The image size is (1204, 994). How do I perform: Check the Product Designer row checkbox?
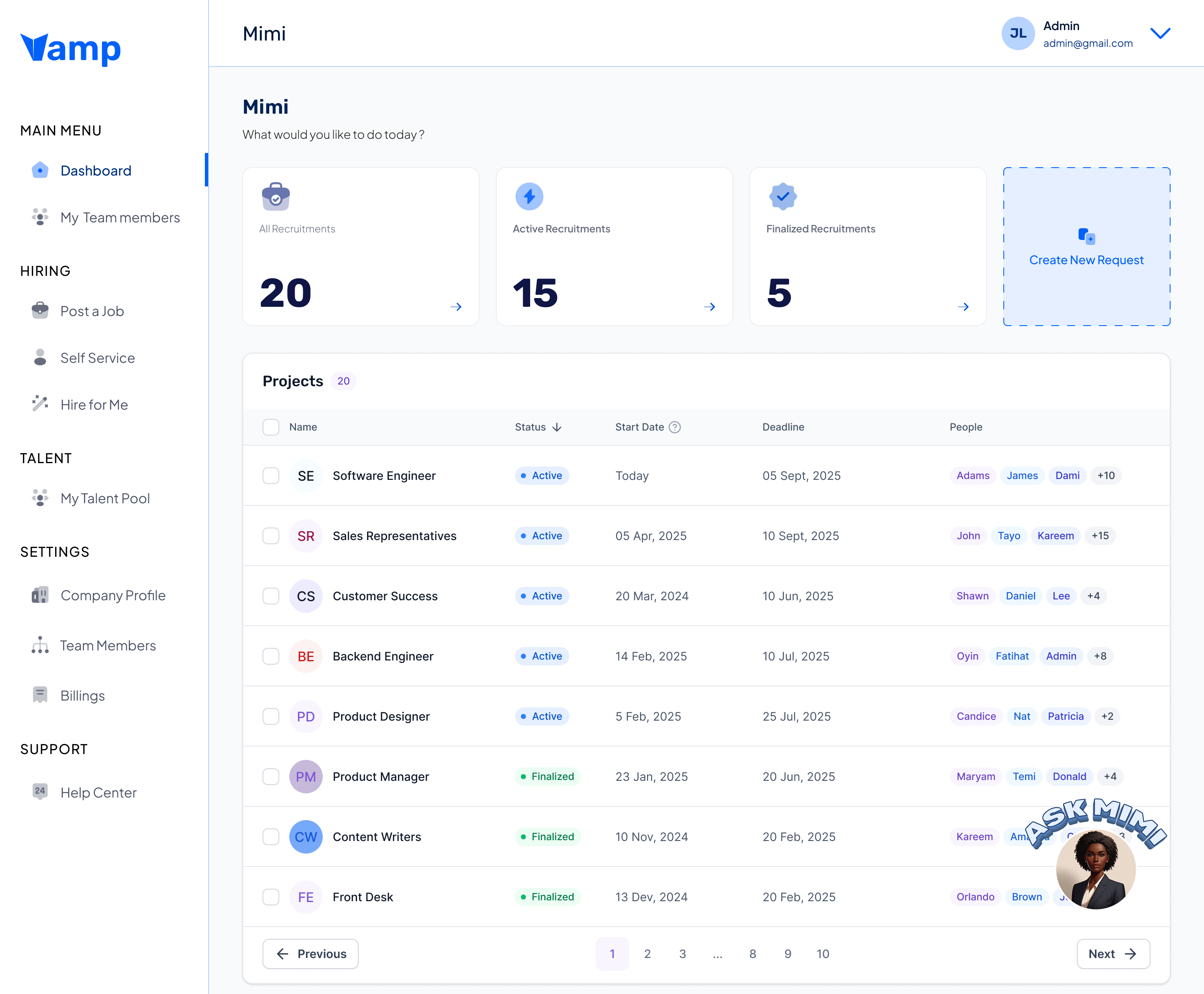(271, 716)
